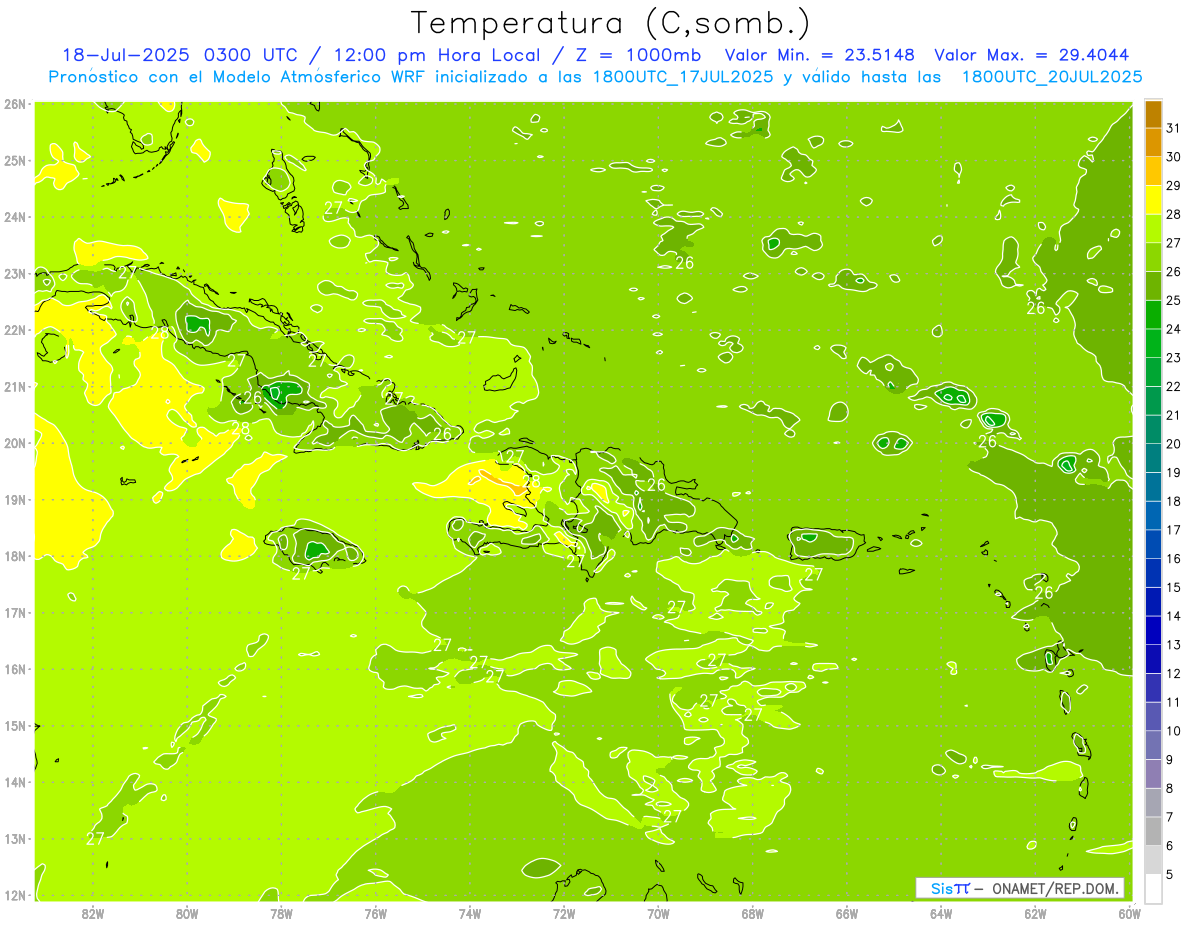Click the 70W longitude label
Screen dimensions: 1200x927
pyautogui.click(x=658, y=912)
